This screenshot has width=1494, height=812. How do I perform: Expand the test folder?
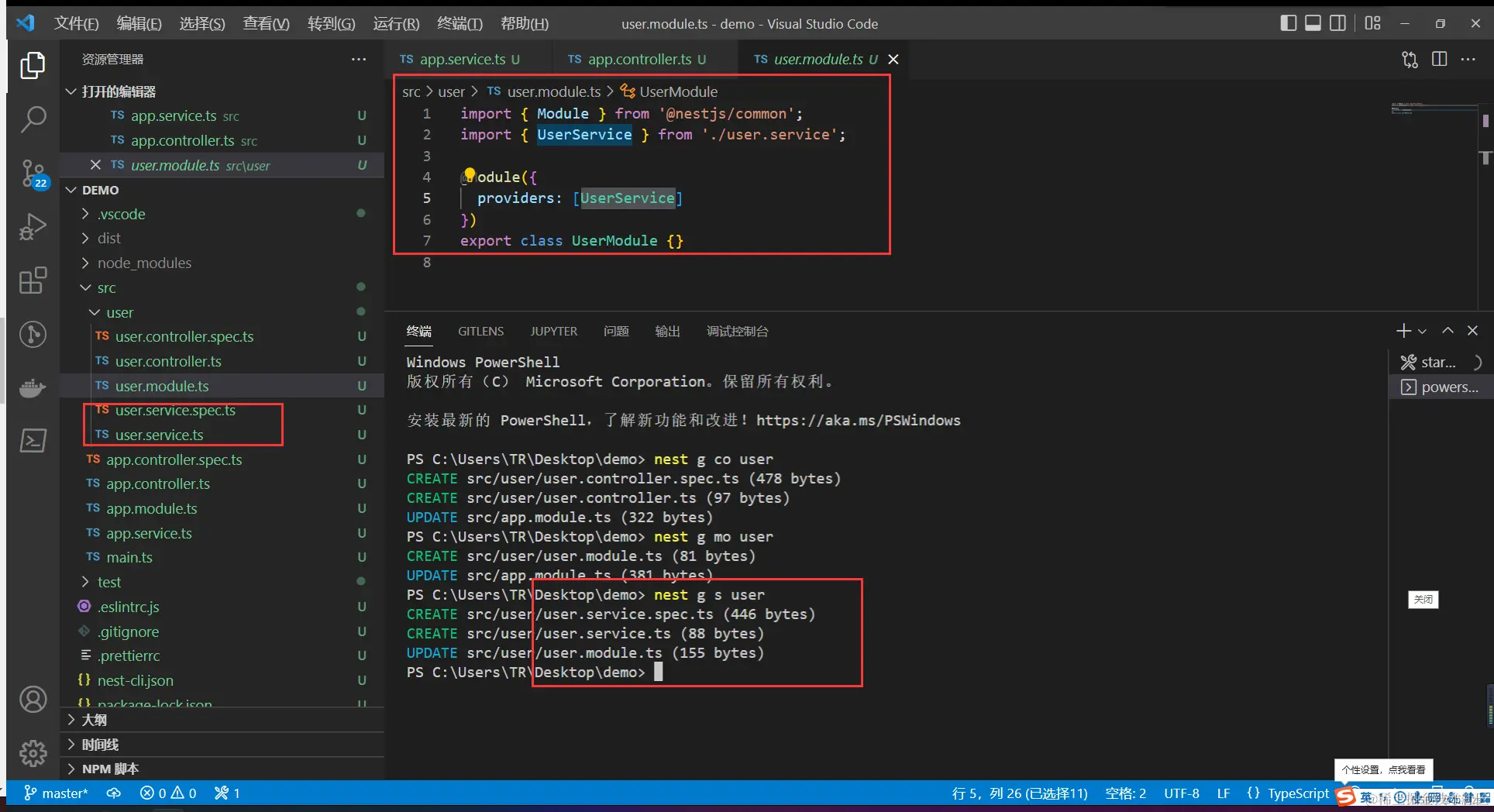(222, 582)
